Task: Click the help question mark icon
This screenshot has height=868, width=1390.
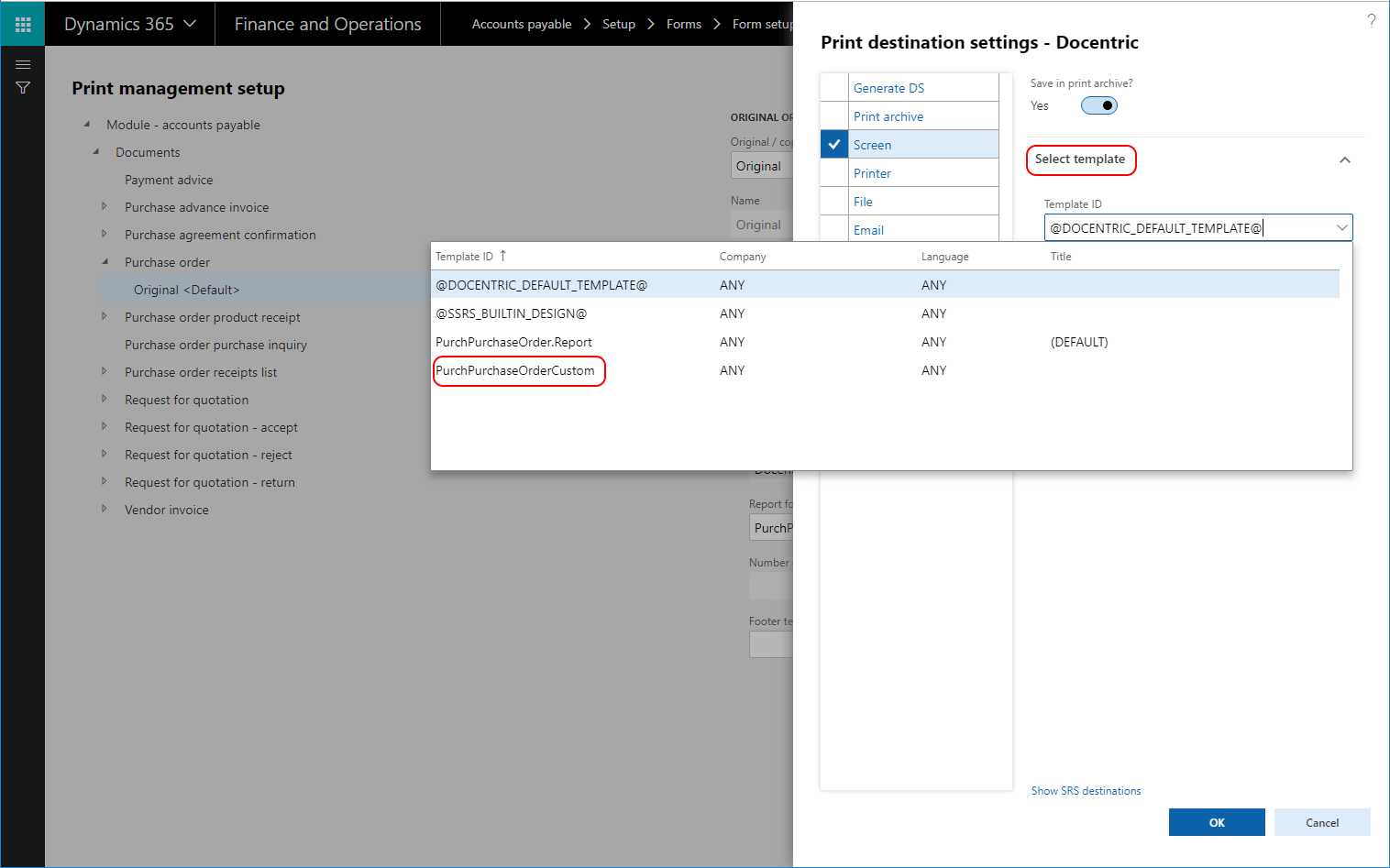Action: pyautogui.click(x=1372, y=20)
